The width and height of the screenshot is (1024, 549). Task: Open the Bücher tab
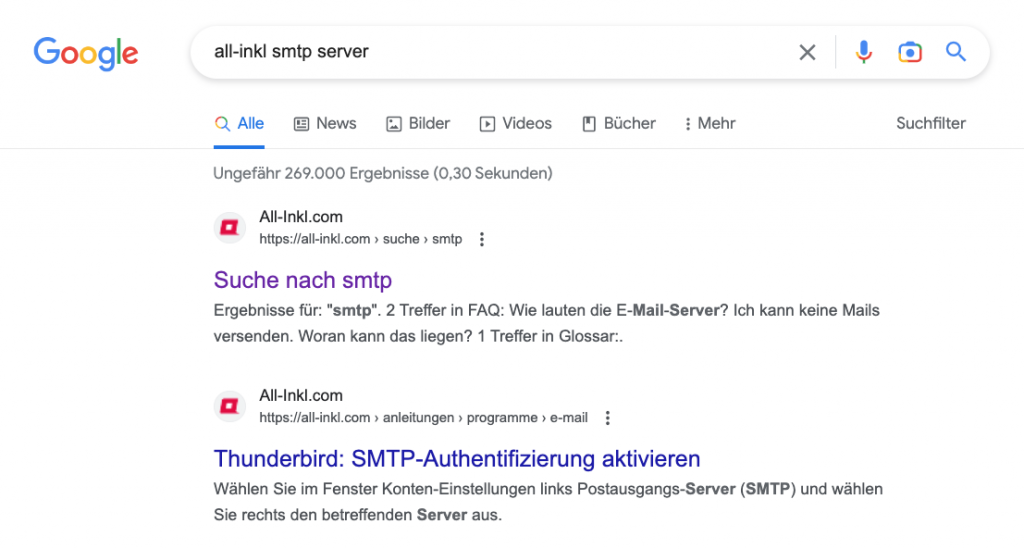coord(619,123)
